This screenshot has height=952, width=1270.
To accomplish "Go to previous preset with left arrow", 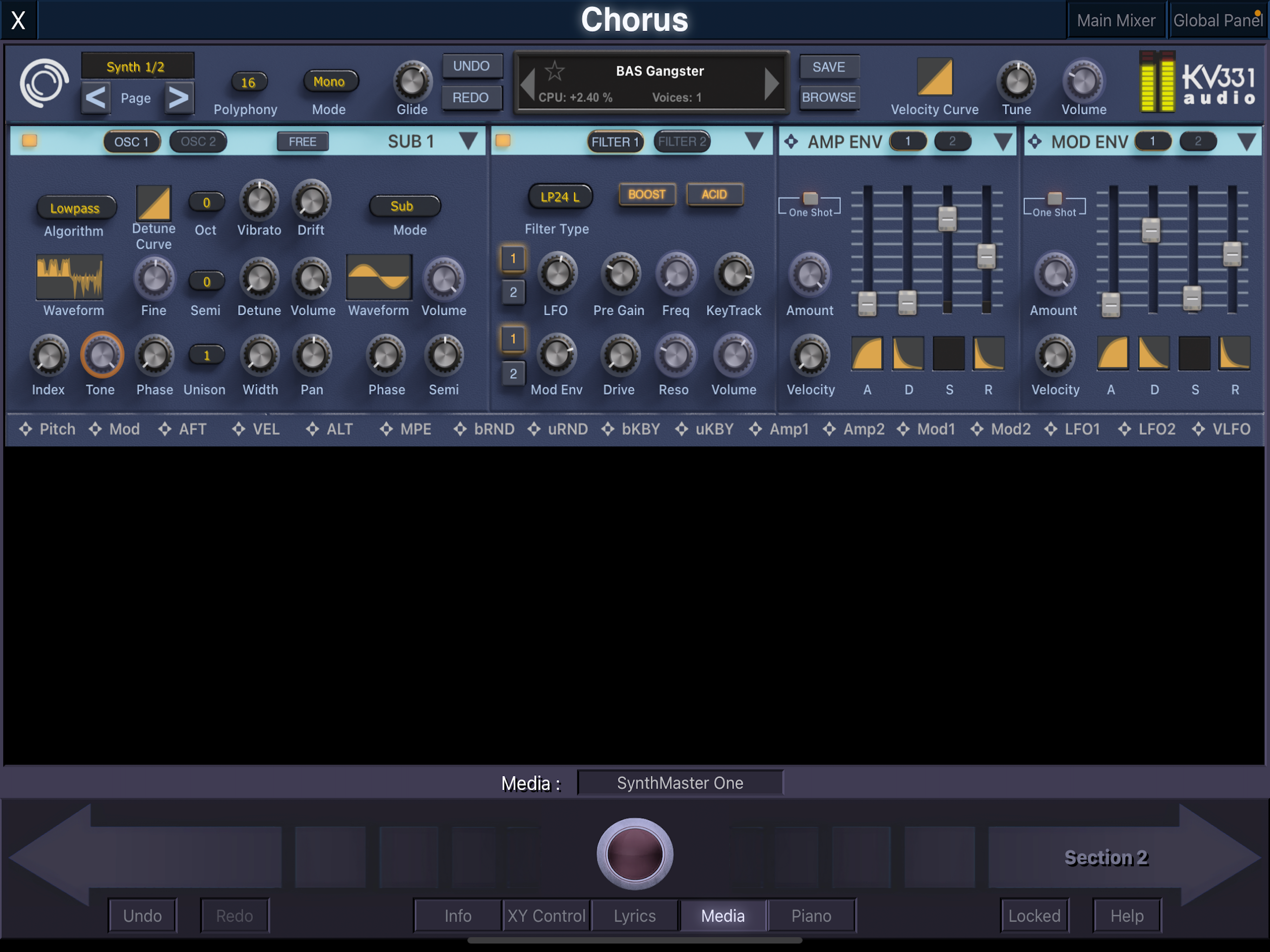I will coord(527,84).
